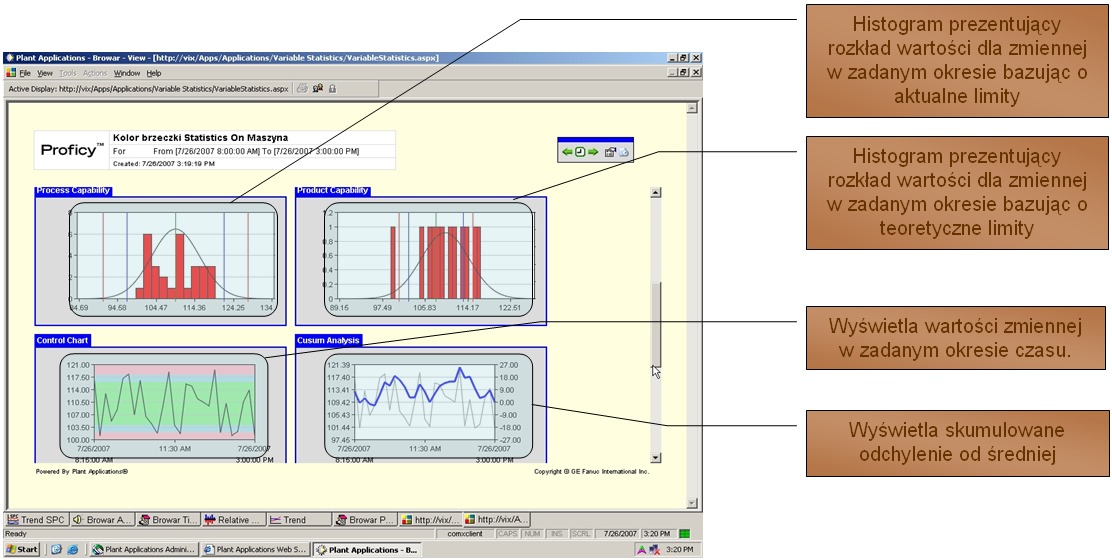Click the Process Capability panel header
The image size is (1112, 560).
pos(73,190)
